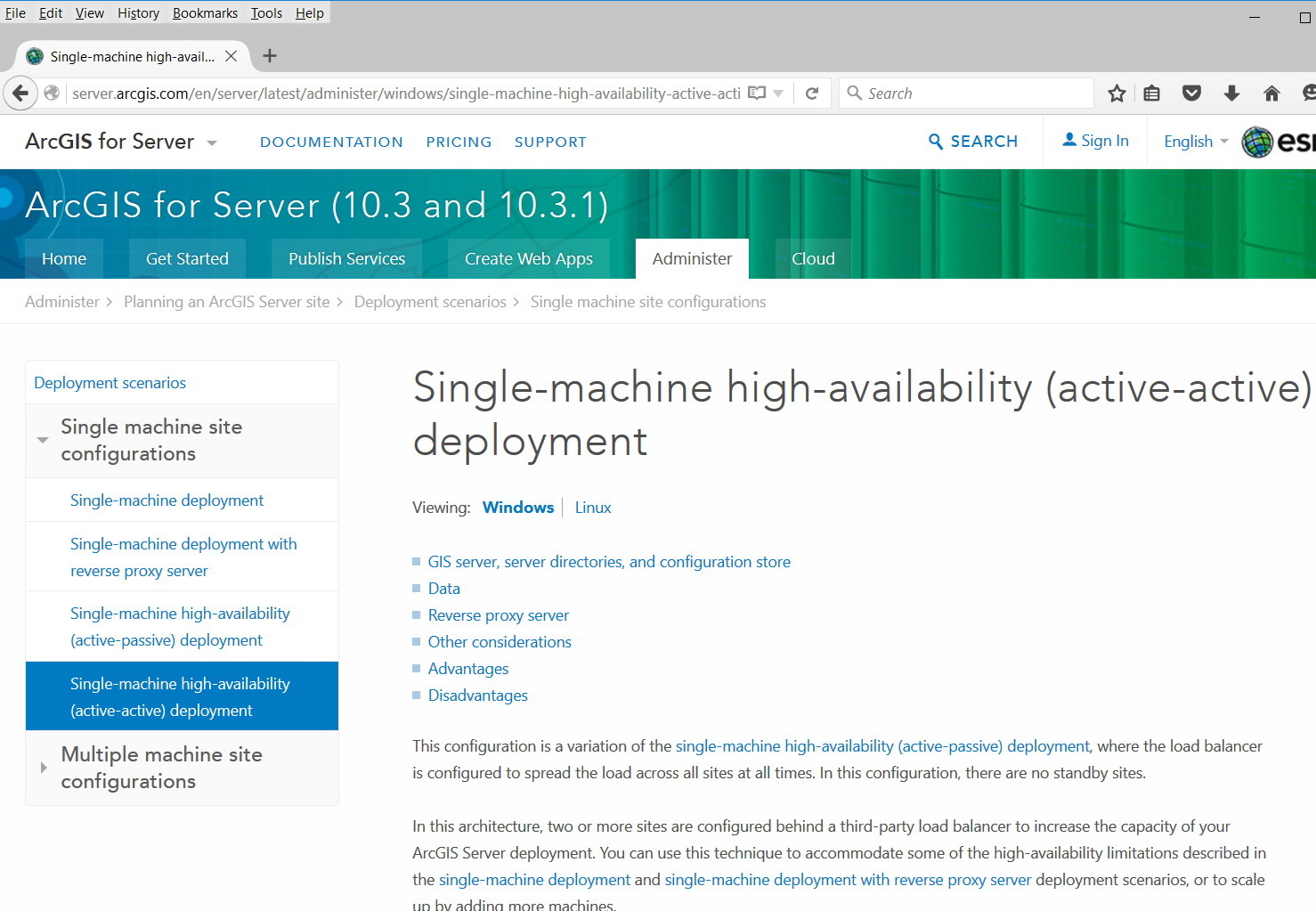Open inline single-machine deployment link in paragraph
1316x911 pixels.
[x=534, y=880]
